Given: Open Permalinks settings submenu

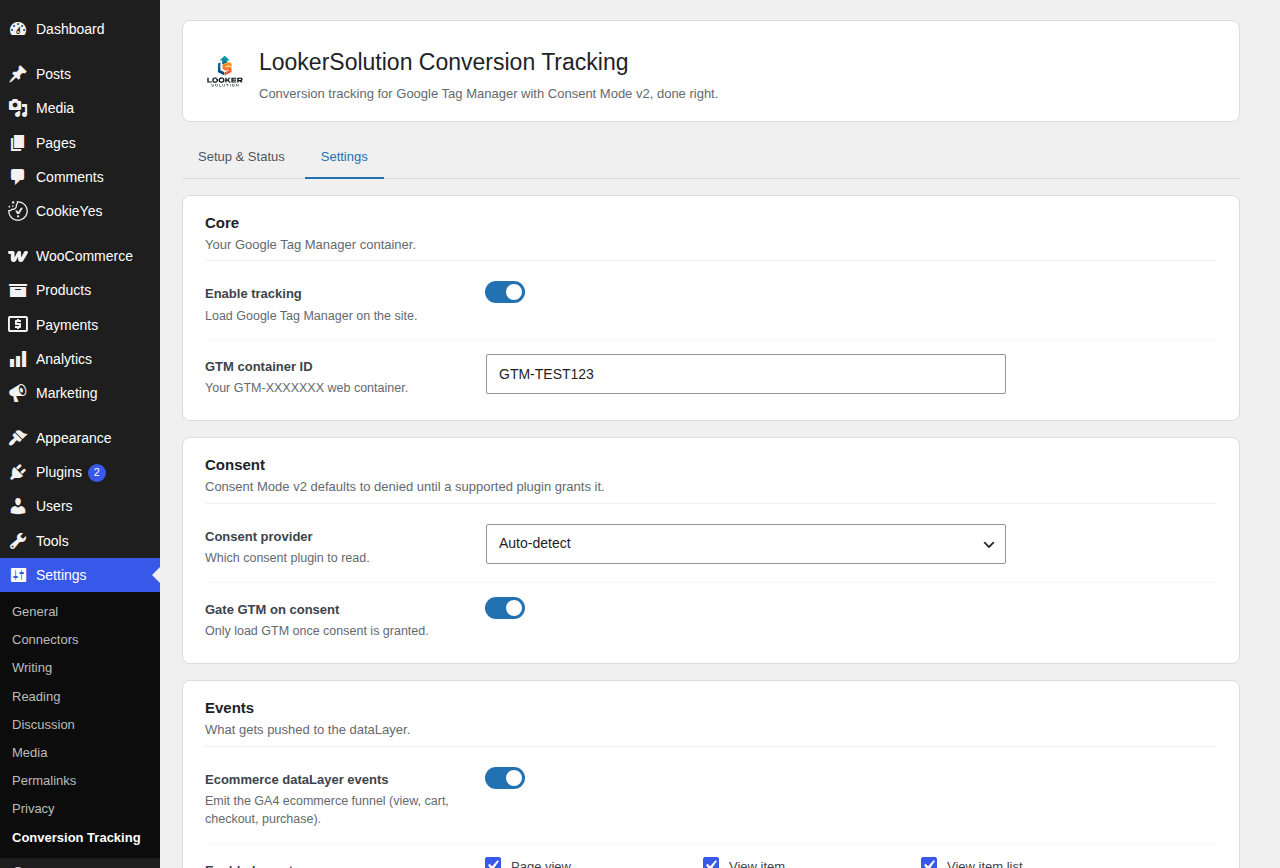Looking at the screenshot, I should (44, 780).
